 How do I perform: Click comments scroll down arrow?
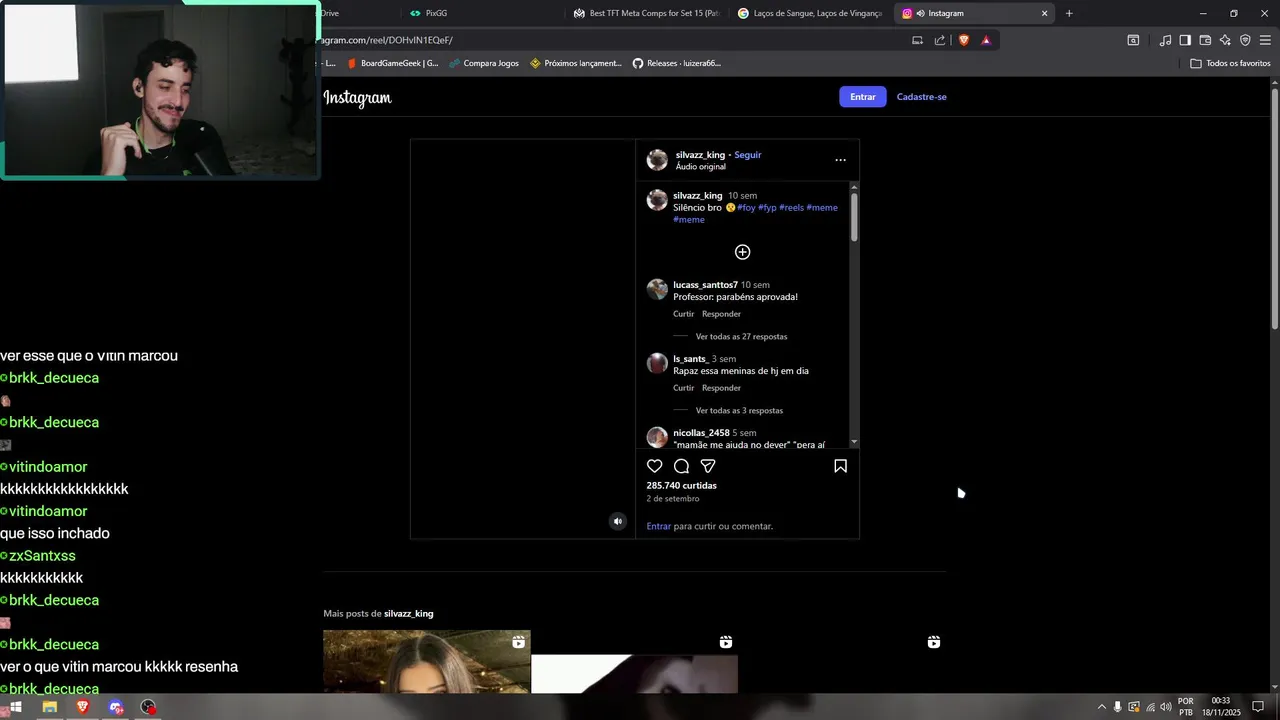(854, 442)
